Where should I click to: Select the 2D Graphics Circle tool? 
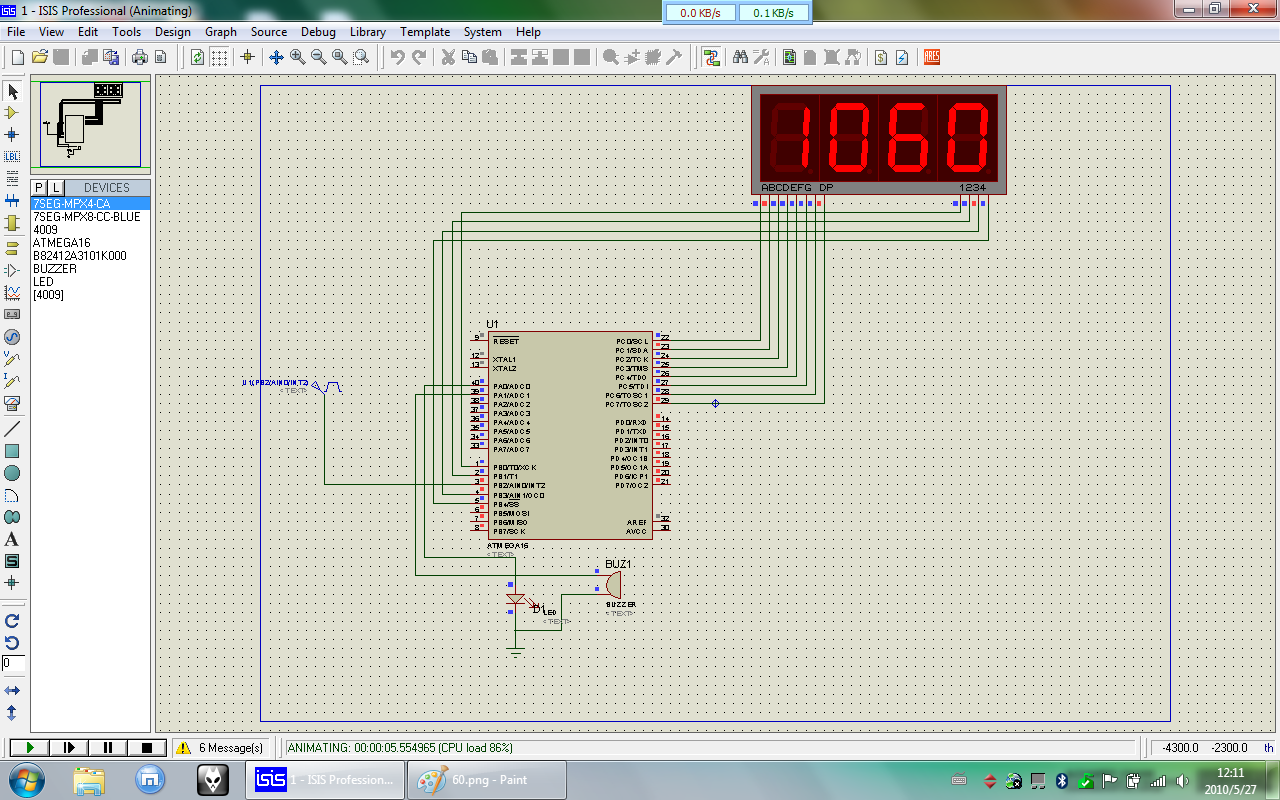pos(12,473)
